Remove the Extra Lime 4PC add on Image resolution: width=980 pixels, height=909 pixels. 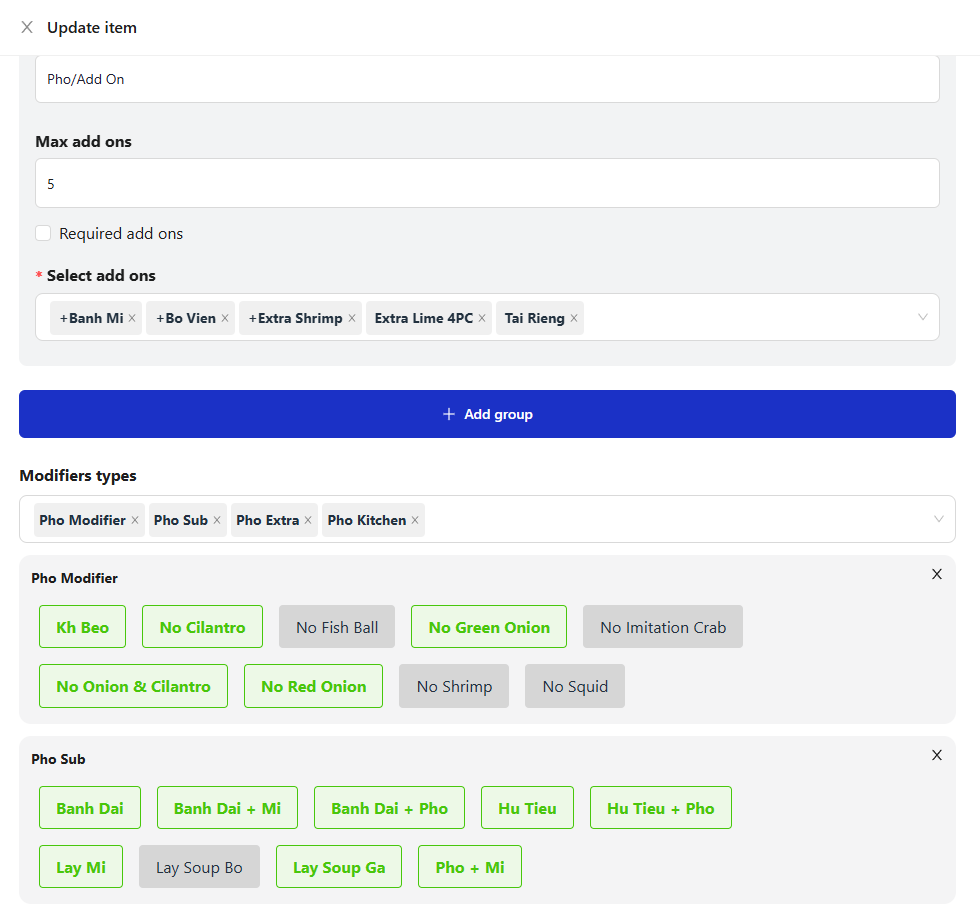tap(482, 317)
